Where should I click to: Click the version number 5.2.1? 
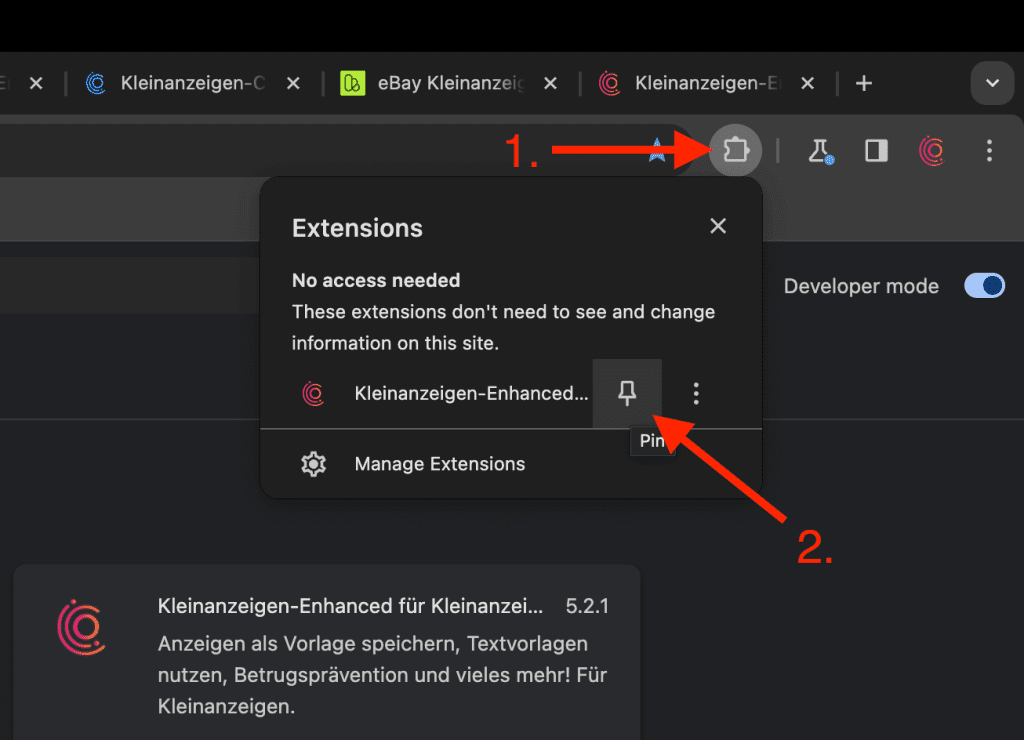(x=587, y=606)
